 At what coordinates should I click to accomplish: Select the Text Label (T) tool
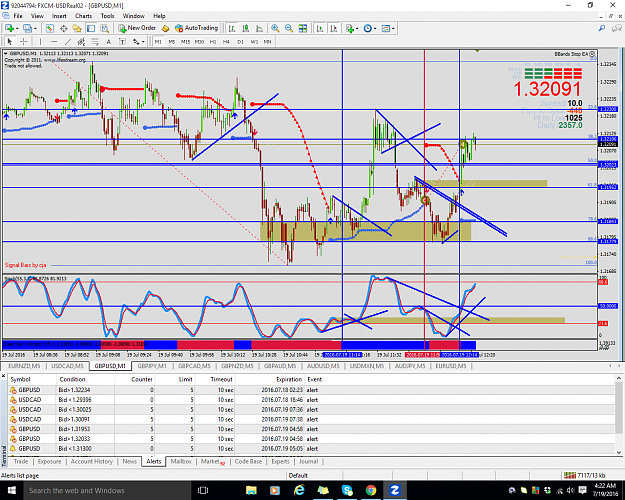pyautogui.click(x=122, y=41)
